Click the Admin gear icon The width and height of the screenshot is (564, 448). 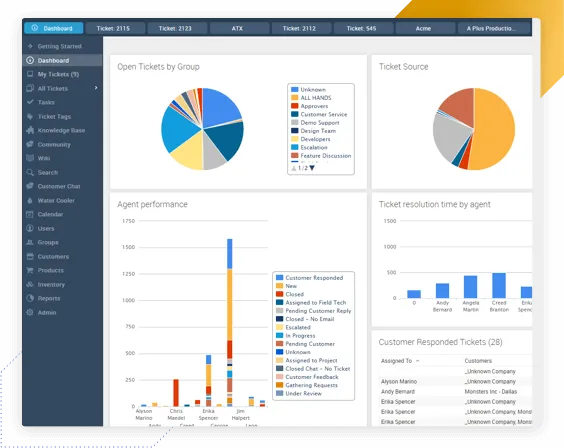30,312
